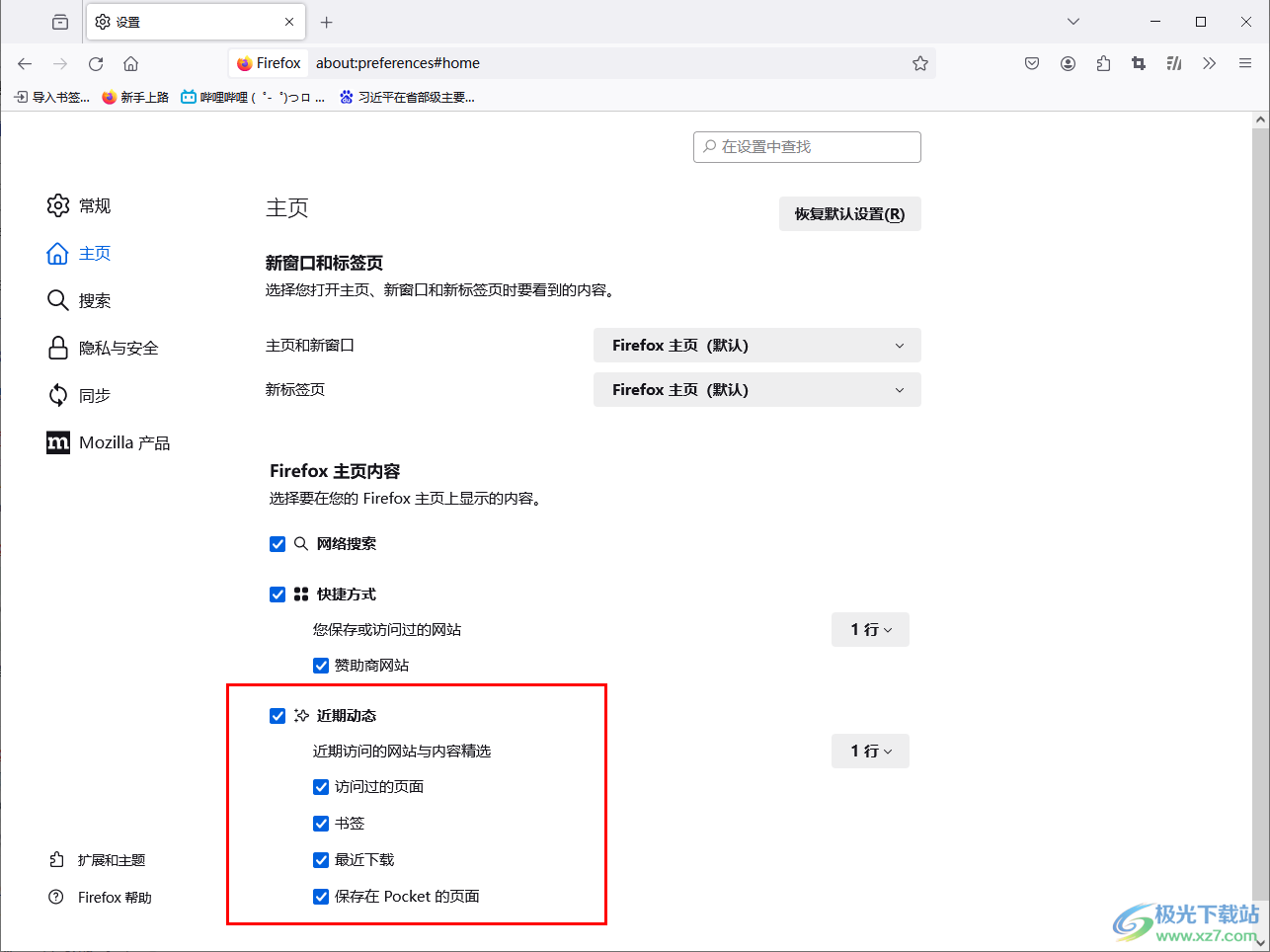This screenshot has width=1270, height=952.
Task: Expand the 新标签页 dropdown
Action: (x=757, y=390)
